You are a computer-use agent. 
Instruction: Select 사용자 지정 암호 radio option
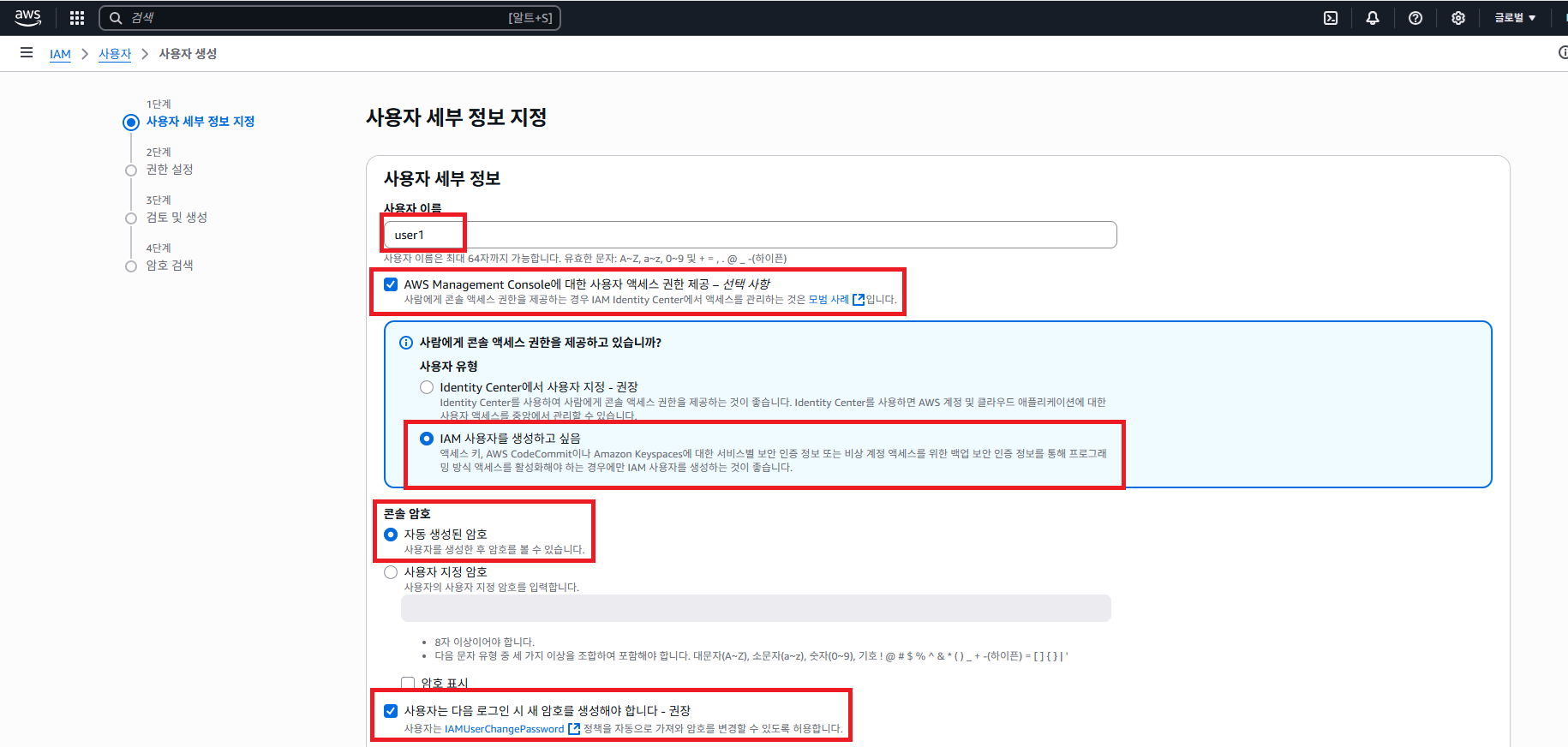coord(391,572)
